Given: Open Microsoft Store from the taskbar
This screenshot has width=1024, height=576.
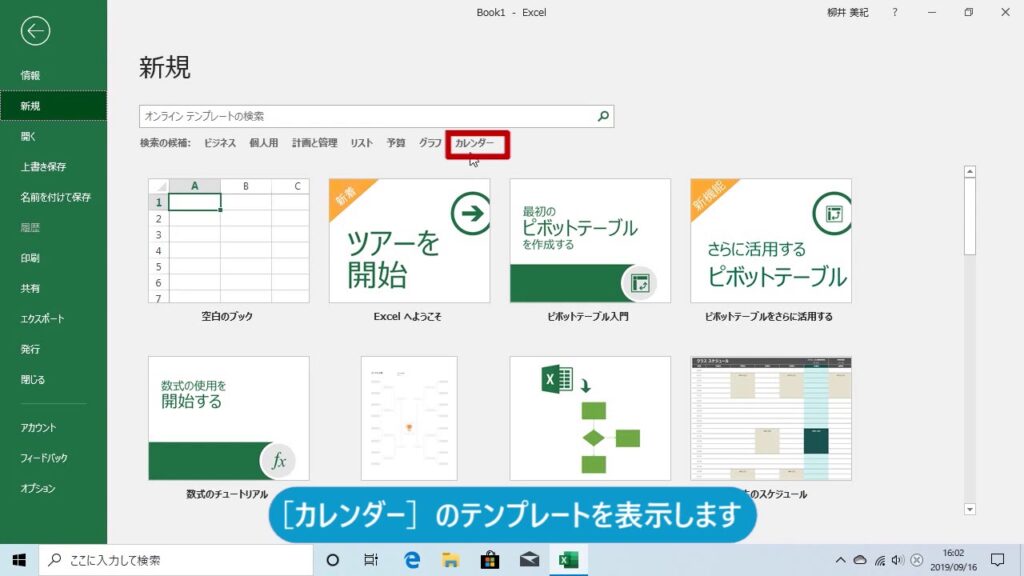Looking at the screenshot, I should 490,560.
